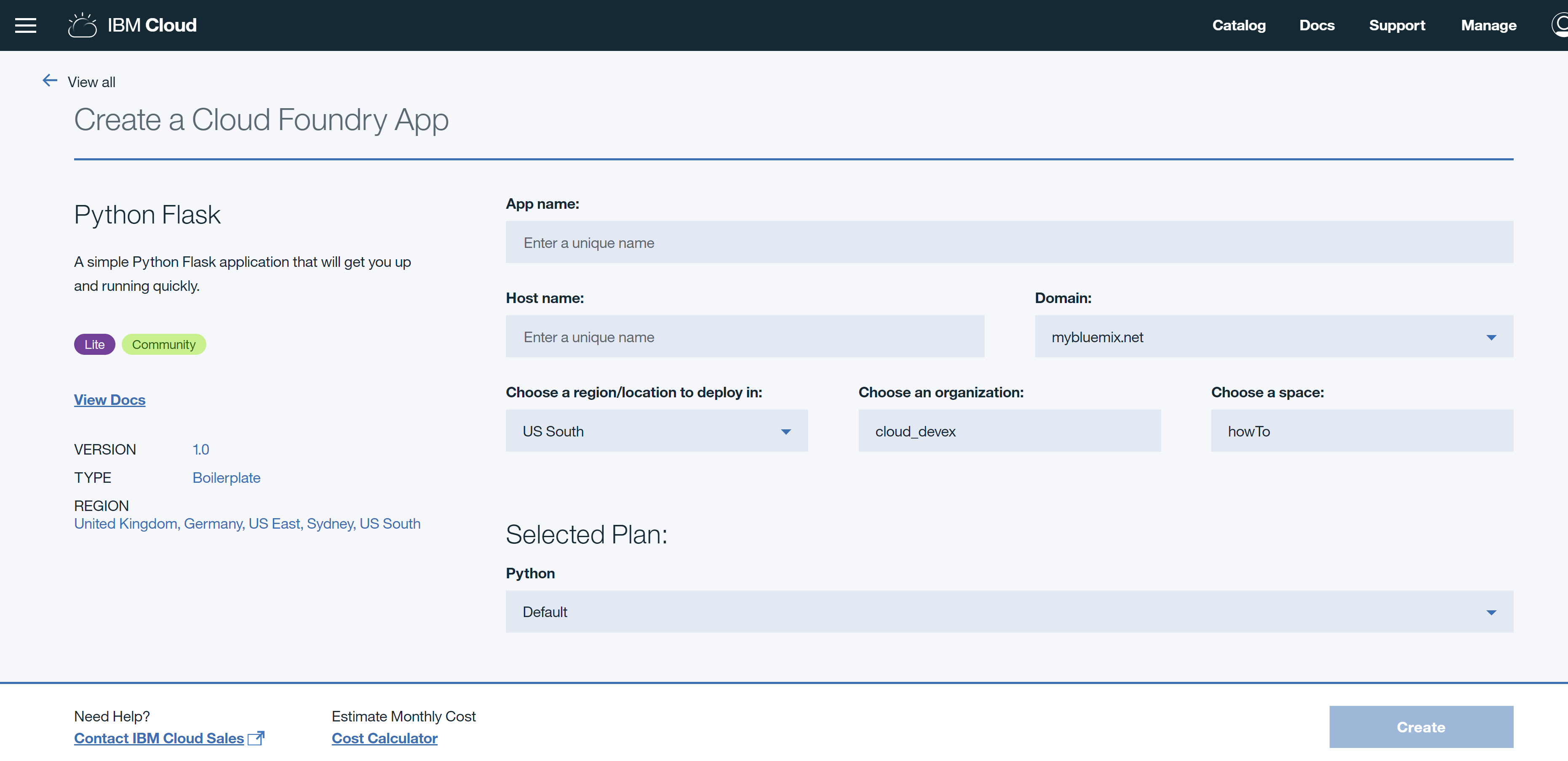Open the View Docs link
This screenshot has height=761, width=1568.
coord(110,399)
